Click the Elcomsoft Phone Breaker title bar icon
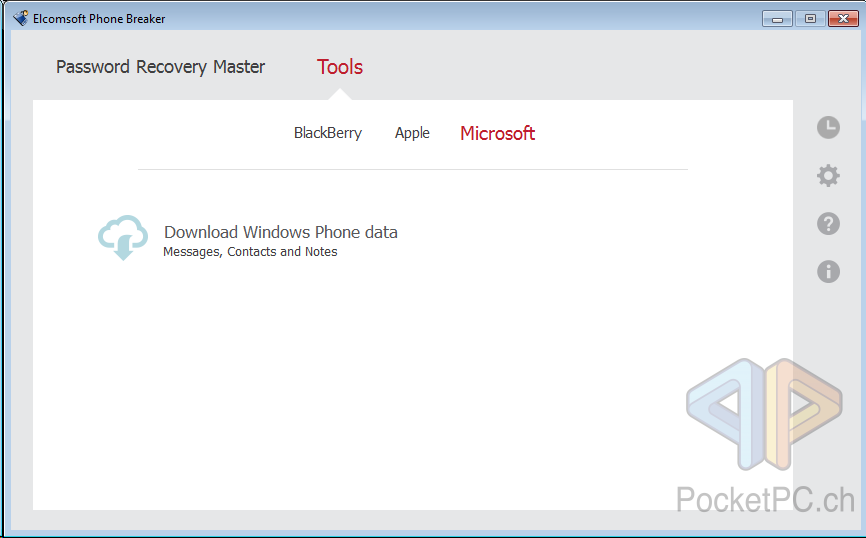 pos(20,18)
